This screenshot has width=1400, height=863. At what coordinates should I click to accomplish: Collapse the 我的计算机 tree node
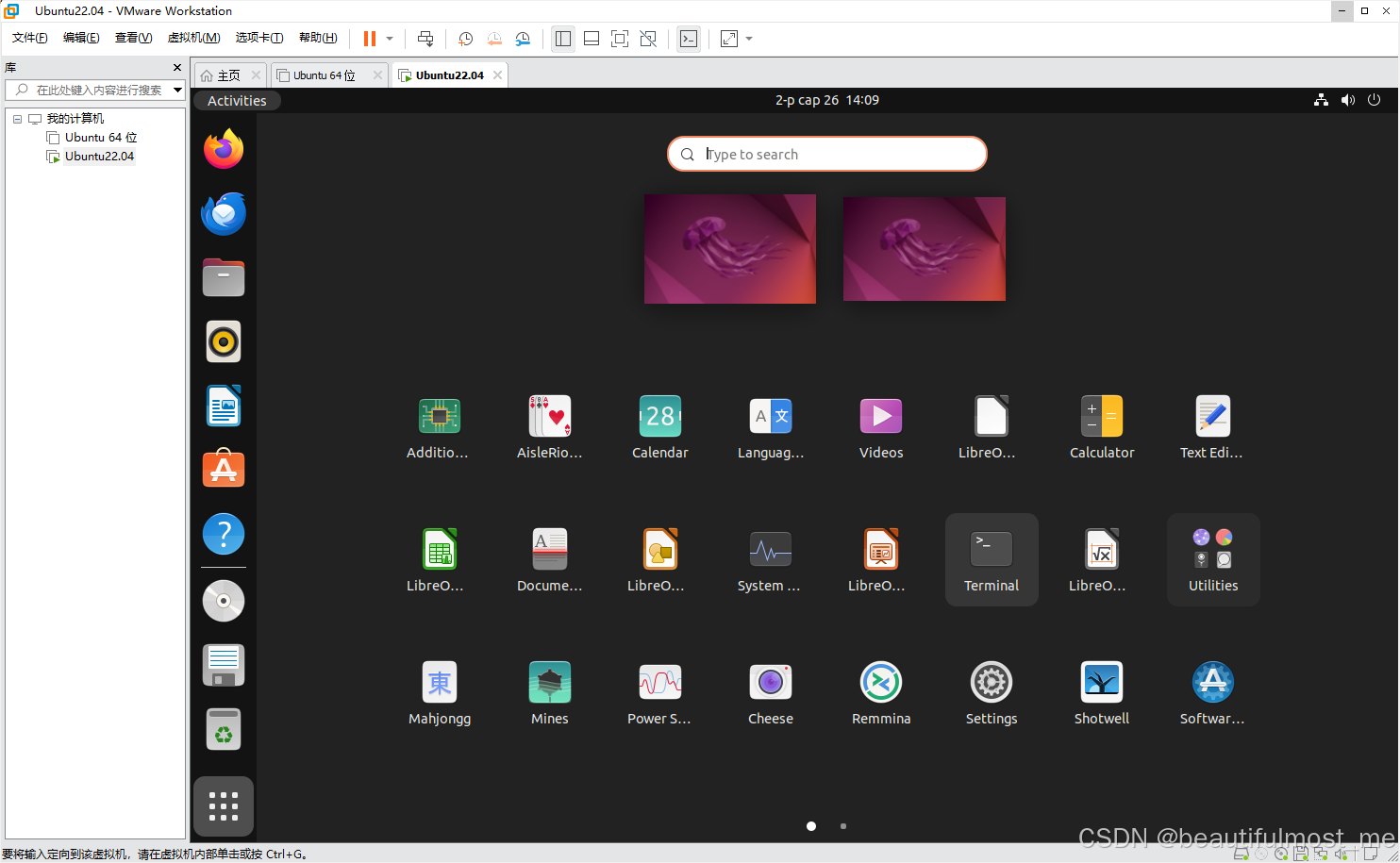coord(16,118)
